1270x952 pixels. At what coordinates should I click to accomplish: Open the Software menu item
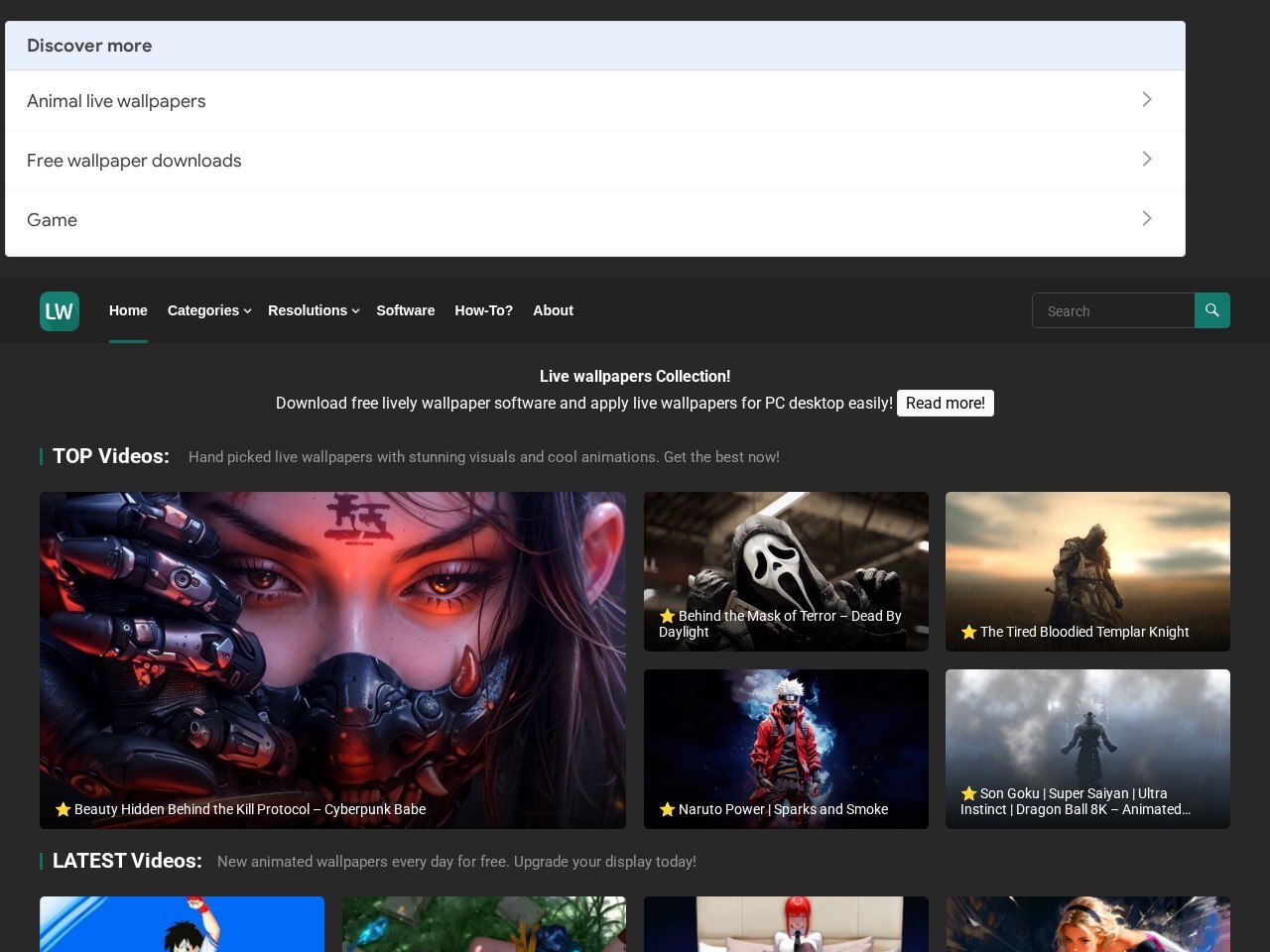click(405, 310)
